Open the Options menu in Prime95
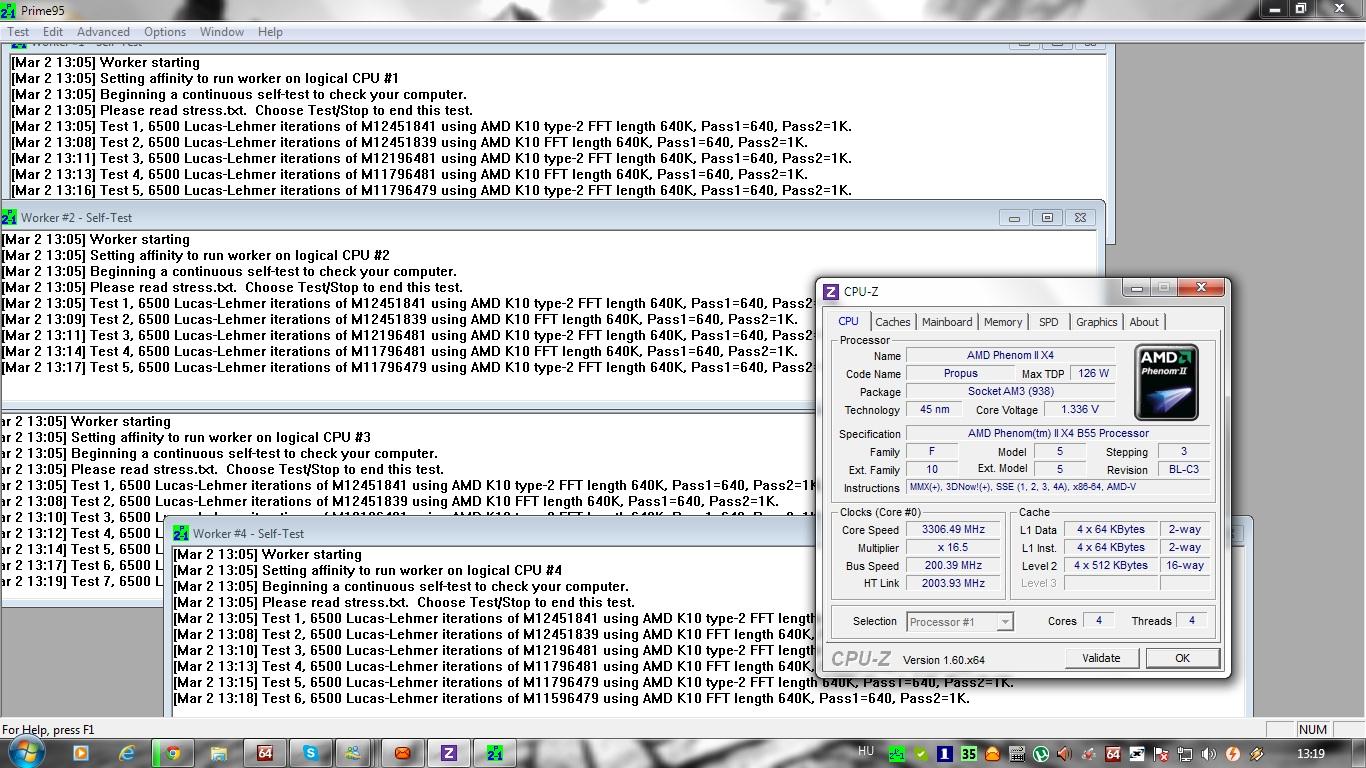This screenshot has height=768, width=1366. 165,32
